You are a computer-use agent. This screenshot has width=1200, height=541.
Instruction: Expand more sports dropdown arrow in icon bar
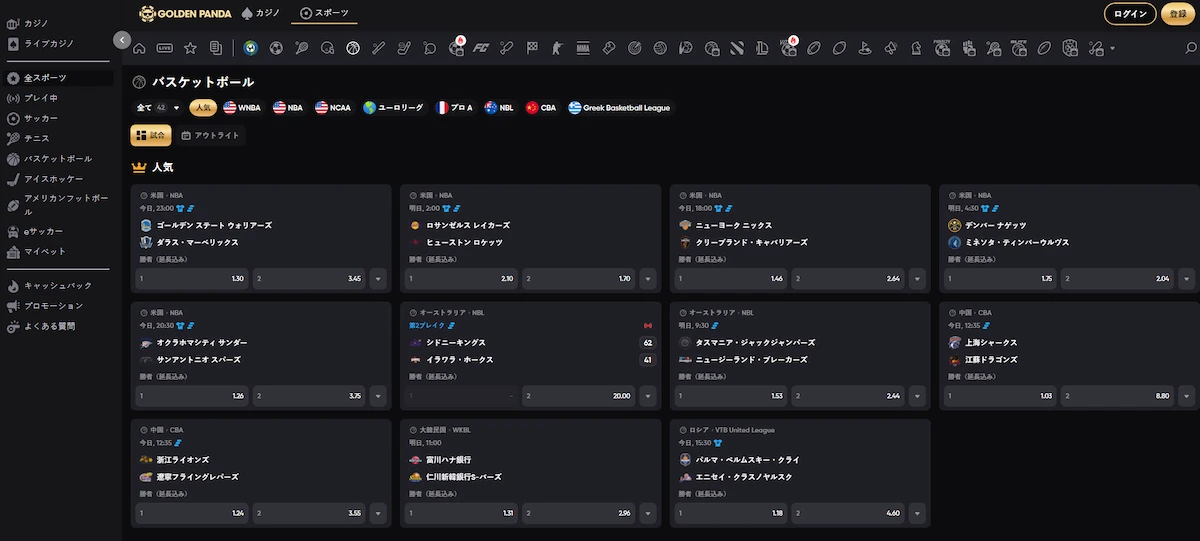tap(1113, 48)
